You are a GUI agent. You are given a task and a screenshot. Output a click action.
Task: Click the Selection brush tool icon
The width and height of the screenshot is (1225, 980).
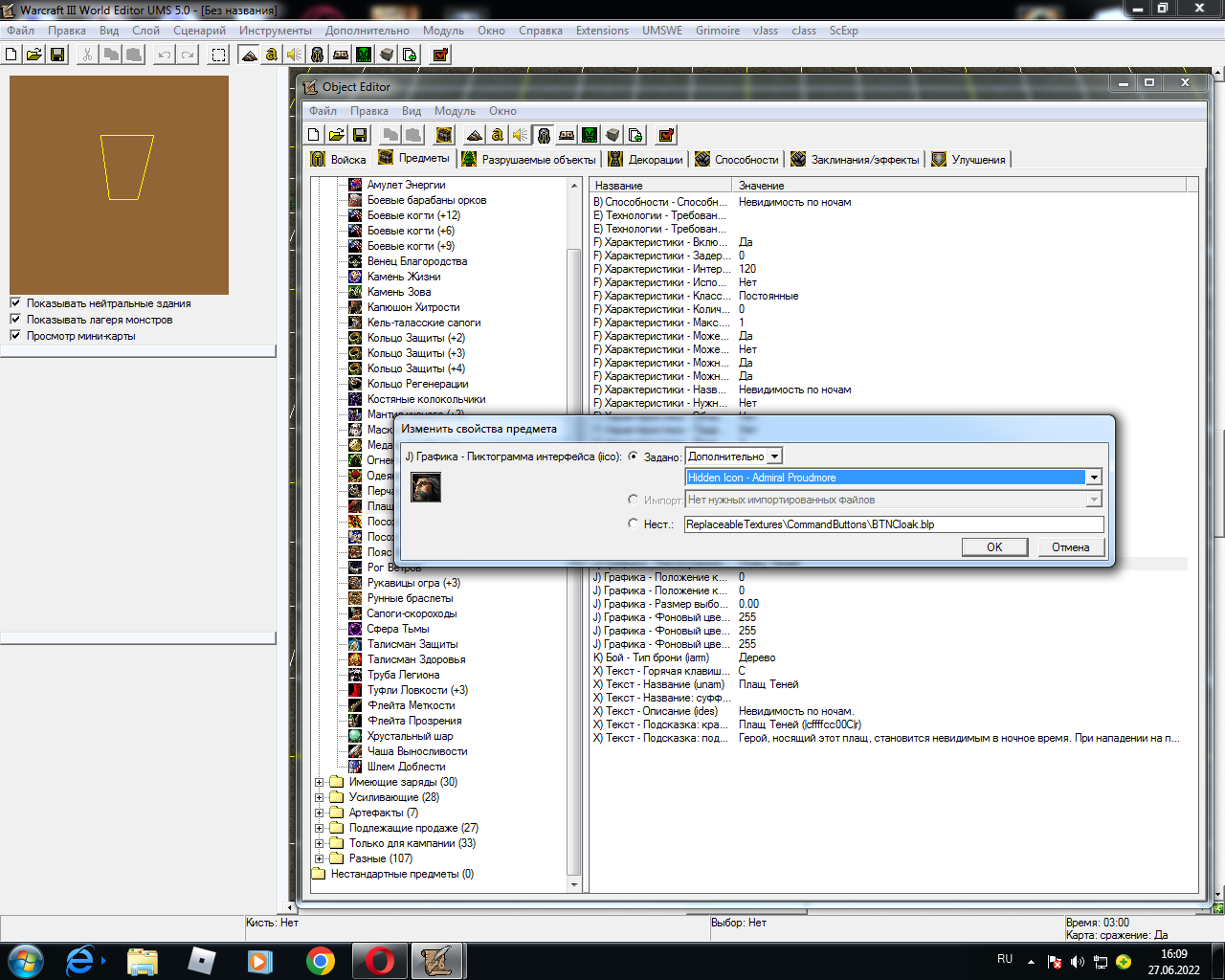click(x=219, y=55)
